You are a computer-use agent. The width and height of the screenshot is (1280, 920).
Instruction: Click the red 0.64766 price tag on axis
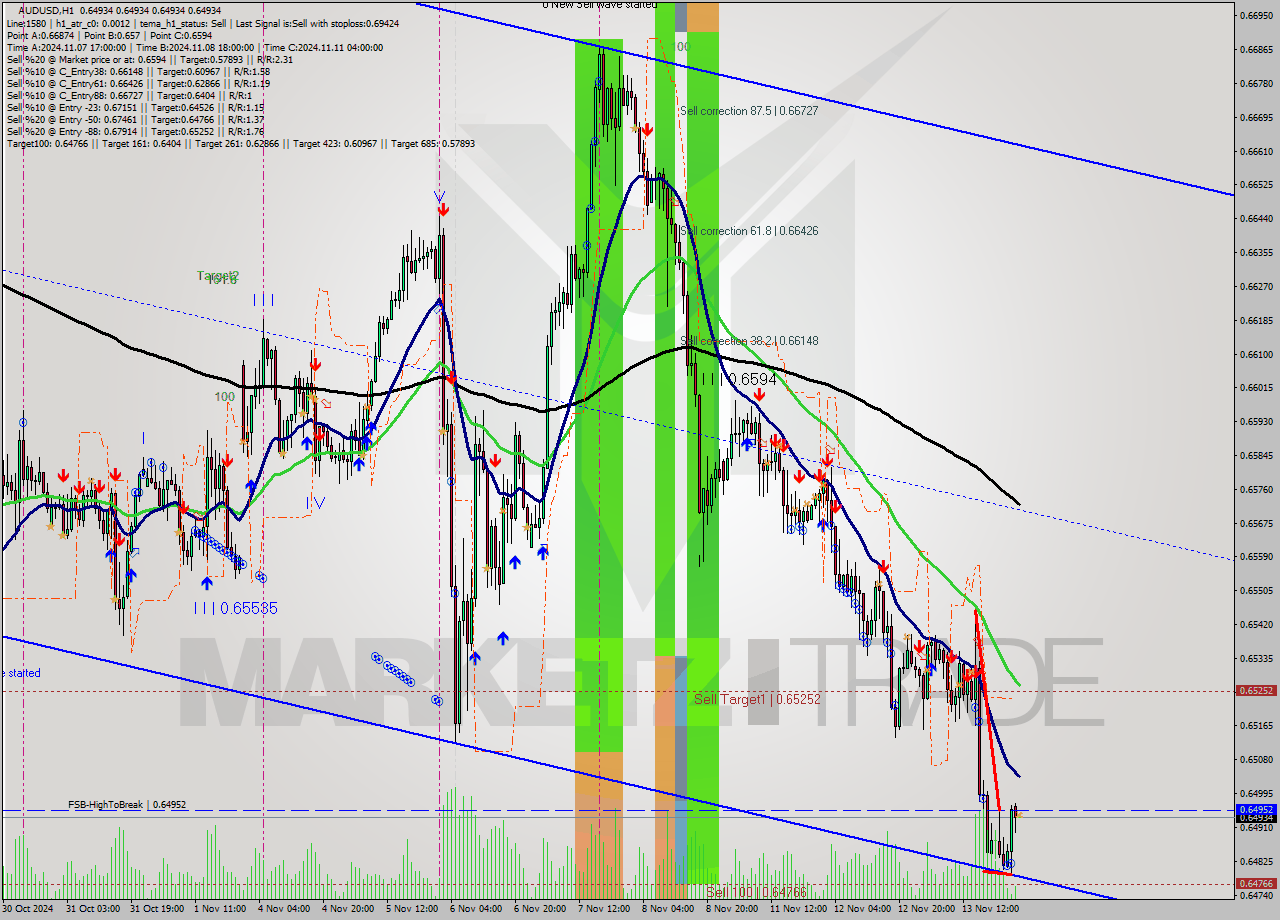point(1255,883)
